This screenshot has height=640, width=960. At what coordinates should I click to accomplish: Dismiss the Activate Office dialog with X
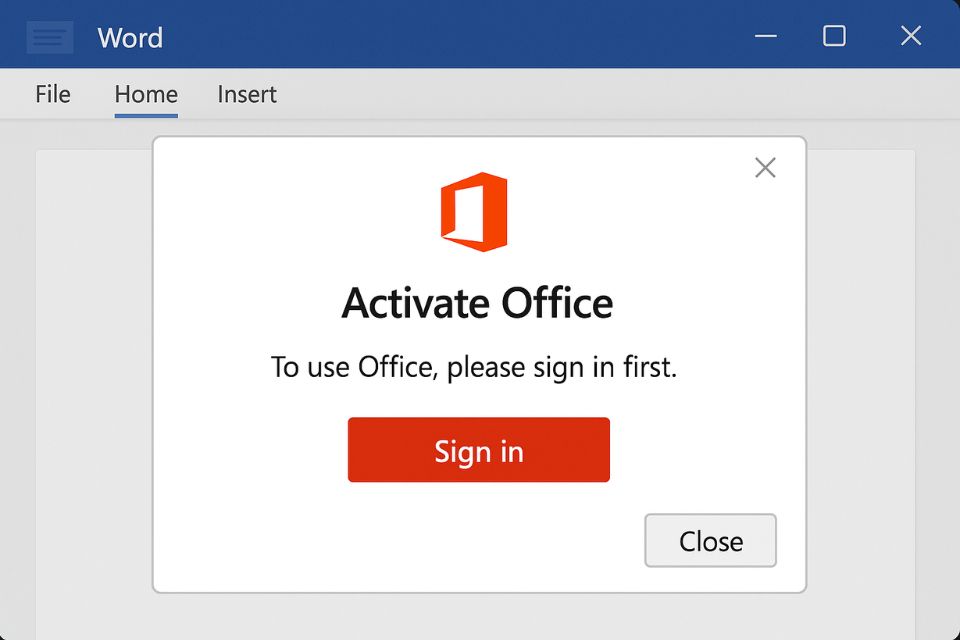tap(765, 168)
